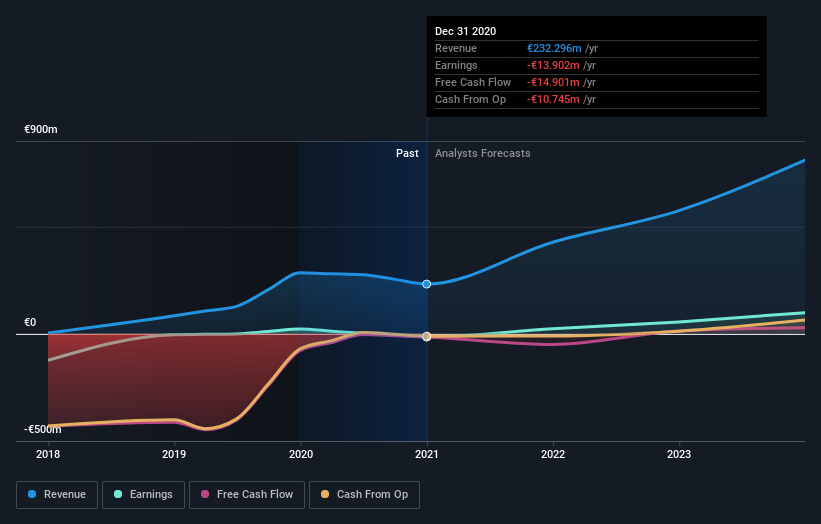Click the Analysts Forecasts label
The height and width of the screenshot is (524, 821).
(483, 153)
